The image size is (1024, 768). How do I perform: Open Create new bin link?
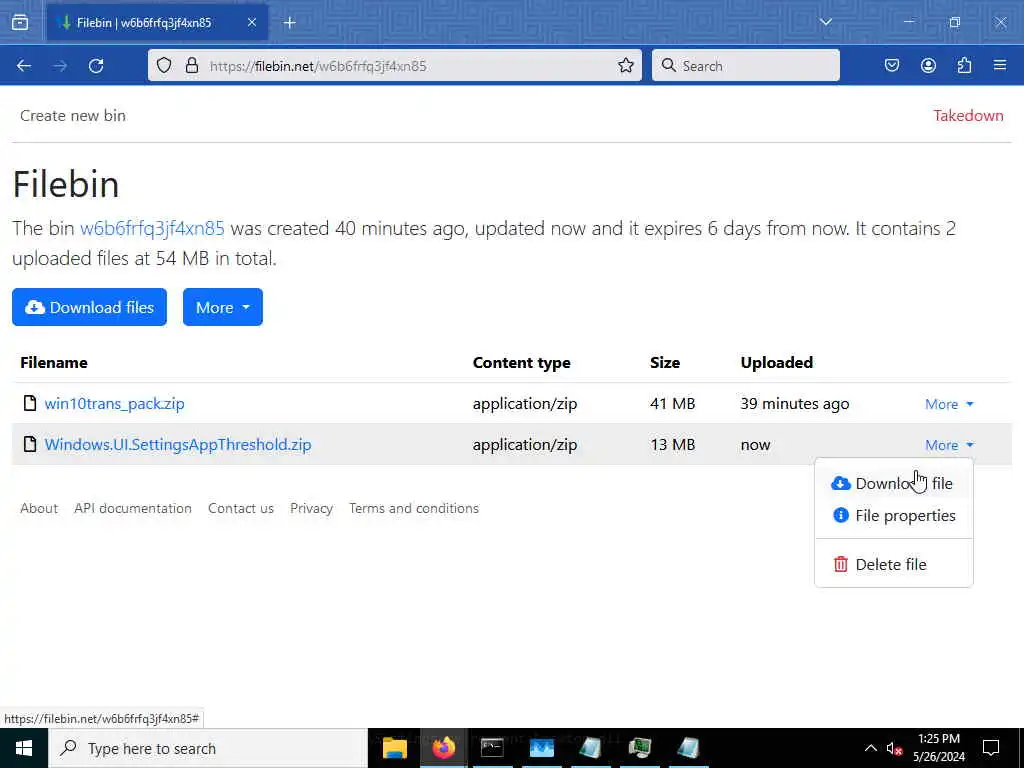(x=72, y=116)
